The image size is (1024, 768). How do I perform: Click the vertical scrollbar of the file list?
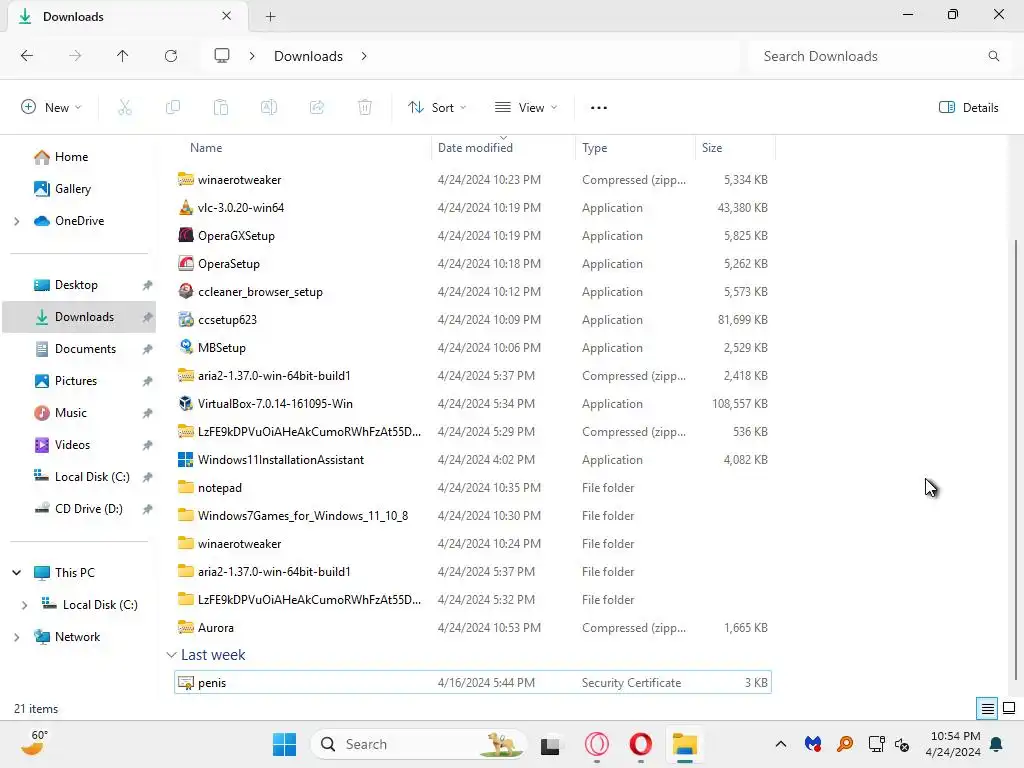point(1016,460)
